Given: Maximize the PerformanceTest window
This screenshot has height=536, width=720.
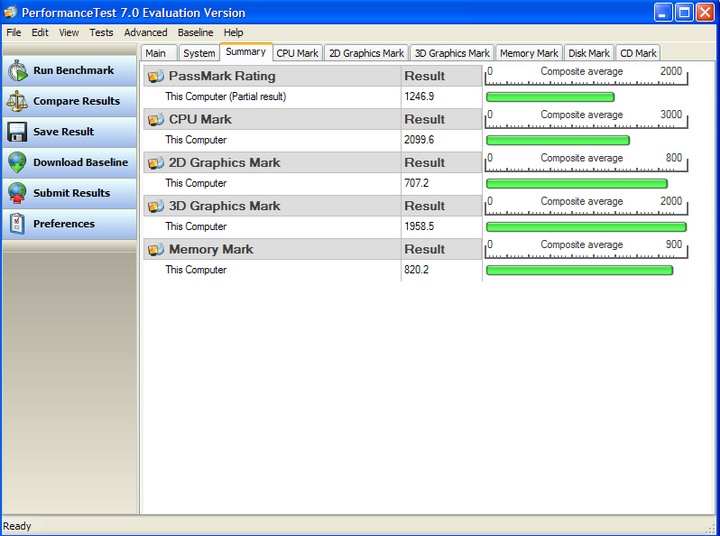Looking at the screenshot, I should 684,12.
